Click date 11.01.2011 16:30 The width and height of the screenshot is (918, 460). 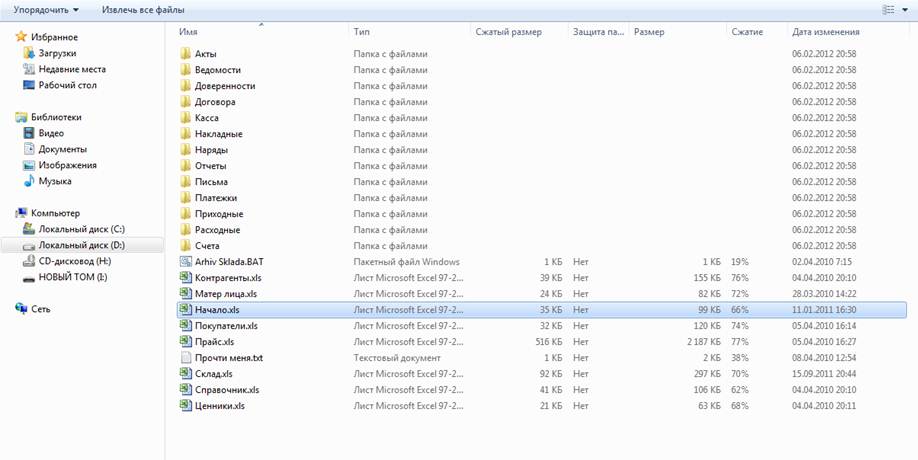824,310
